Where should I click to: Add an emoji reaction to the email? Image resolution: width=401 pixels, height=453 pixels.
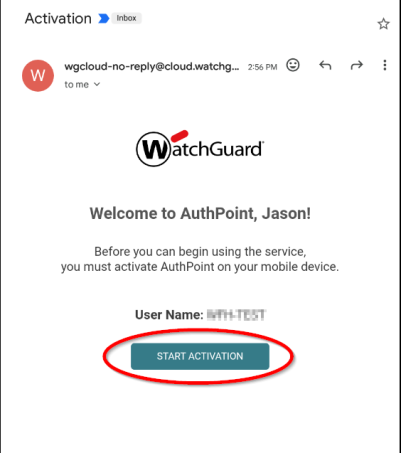293,65
